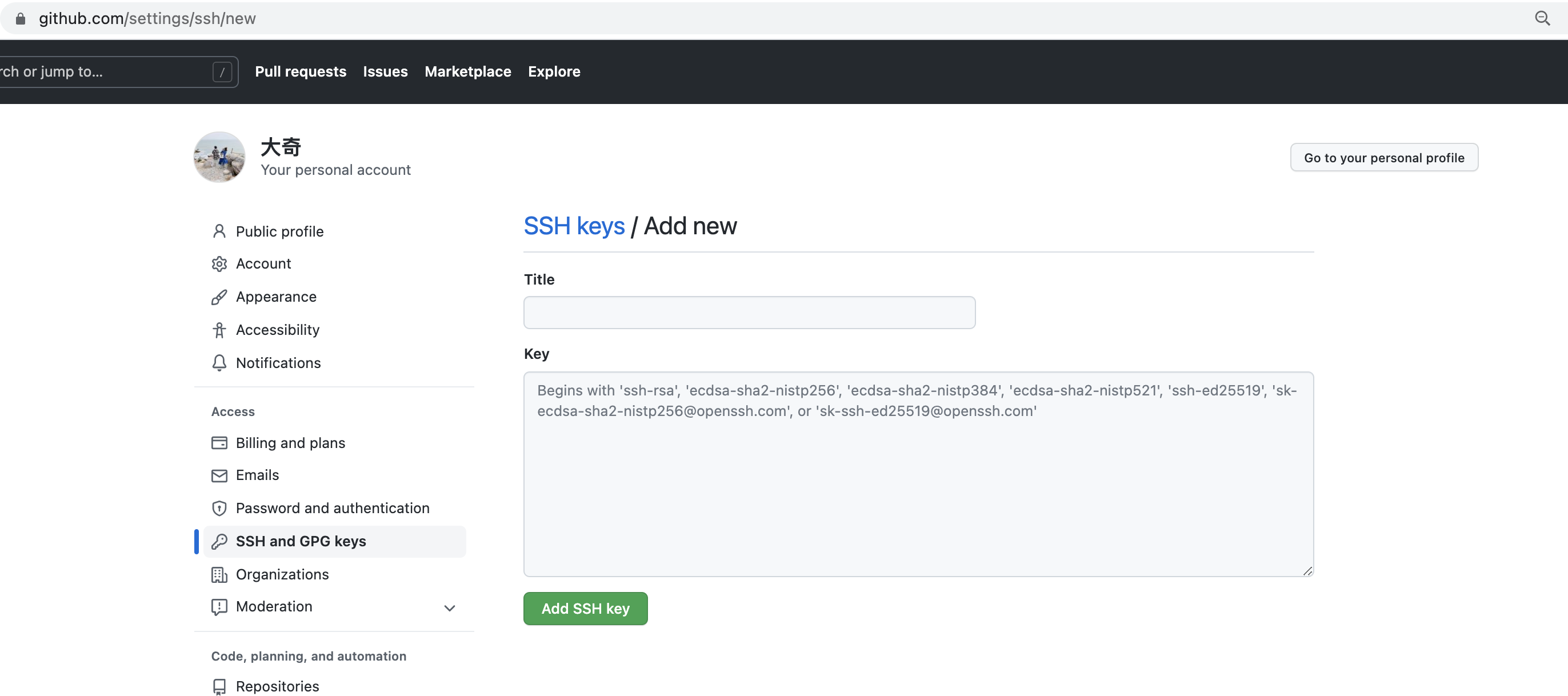Click the browser zoom magnifier icon
Viewport: 1568px width, 696px height.
[x=1542, y=18]
